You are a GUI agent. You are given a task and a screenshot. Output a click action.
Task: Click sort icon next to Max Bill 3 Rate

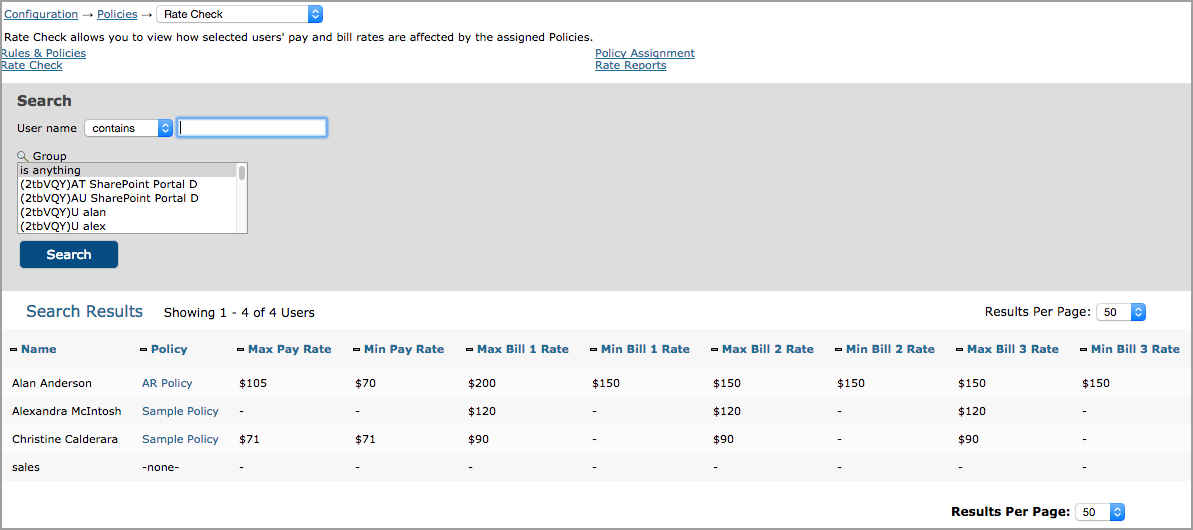tap(959, 350)
